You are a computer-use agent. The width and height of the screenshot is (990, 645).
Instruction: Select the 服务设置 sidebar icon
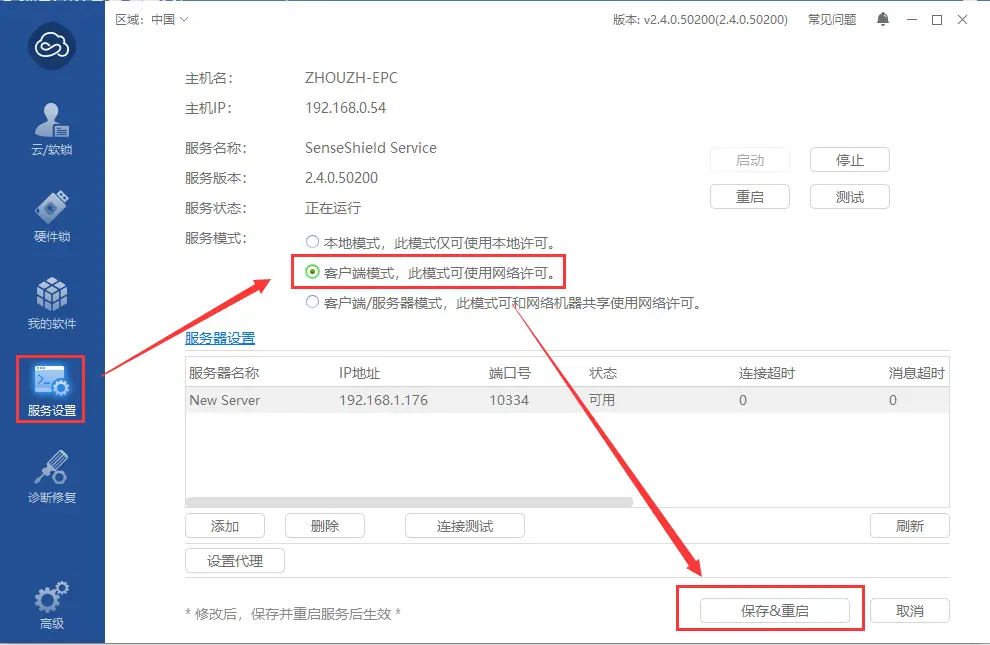point(52,390)
